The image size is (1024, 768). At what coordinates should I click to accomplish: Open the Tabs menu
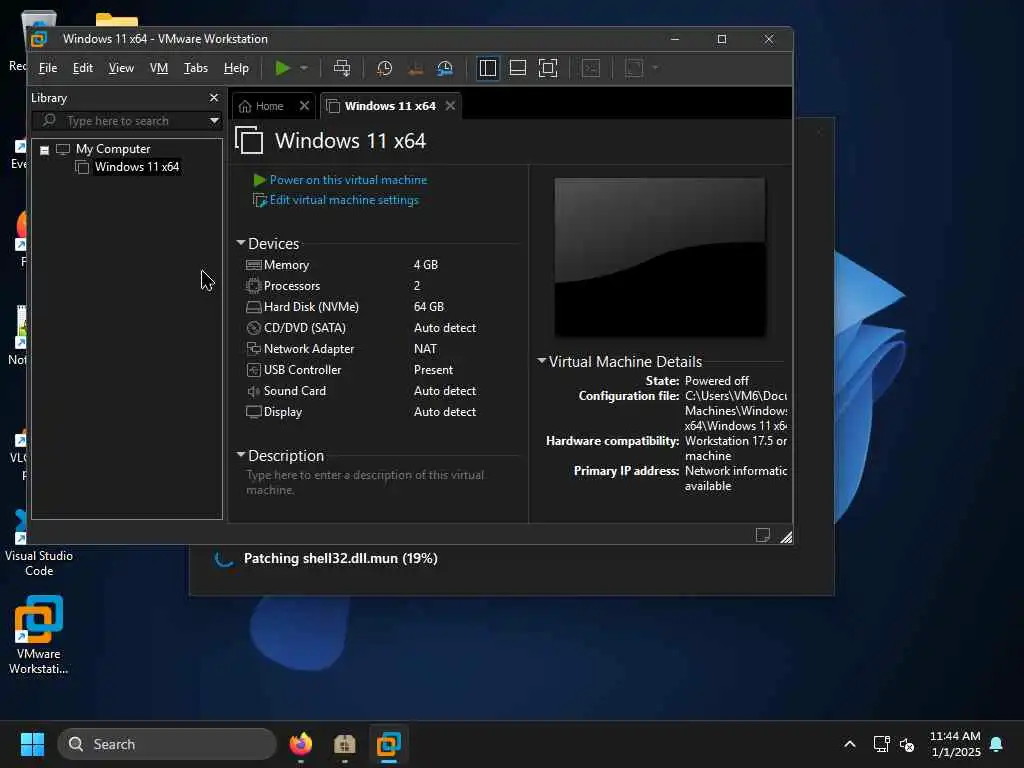point(196,68)
